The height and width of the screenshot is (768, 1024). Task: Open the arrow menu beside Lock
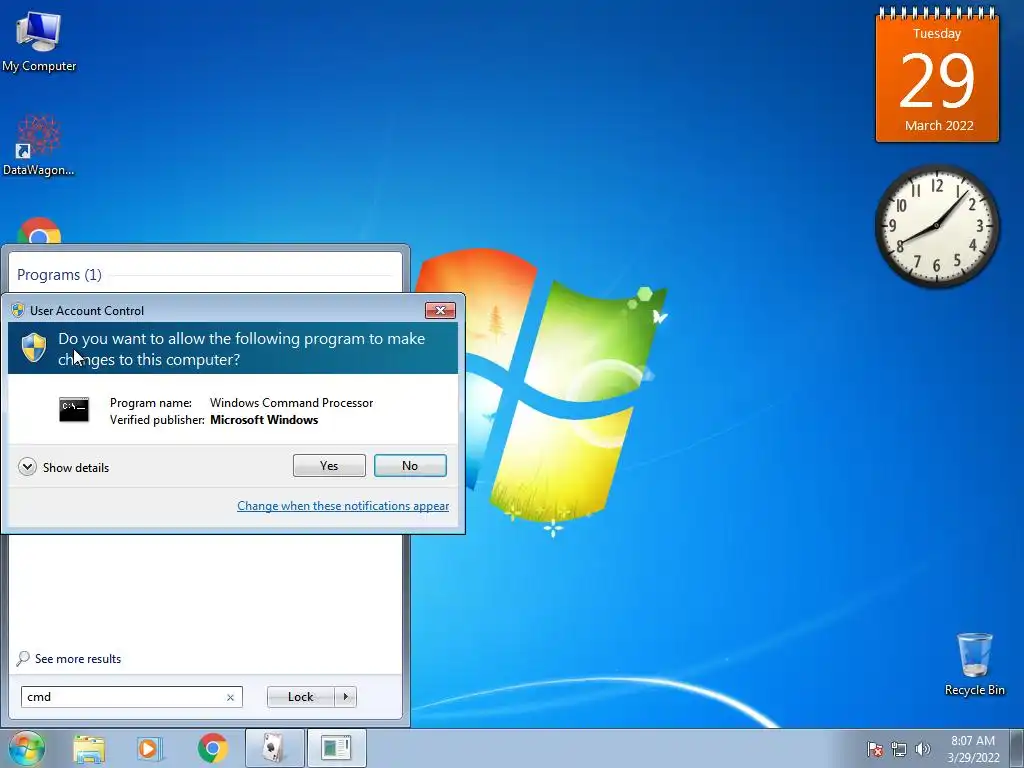click(x=345, y=697)
